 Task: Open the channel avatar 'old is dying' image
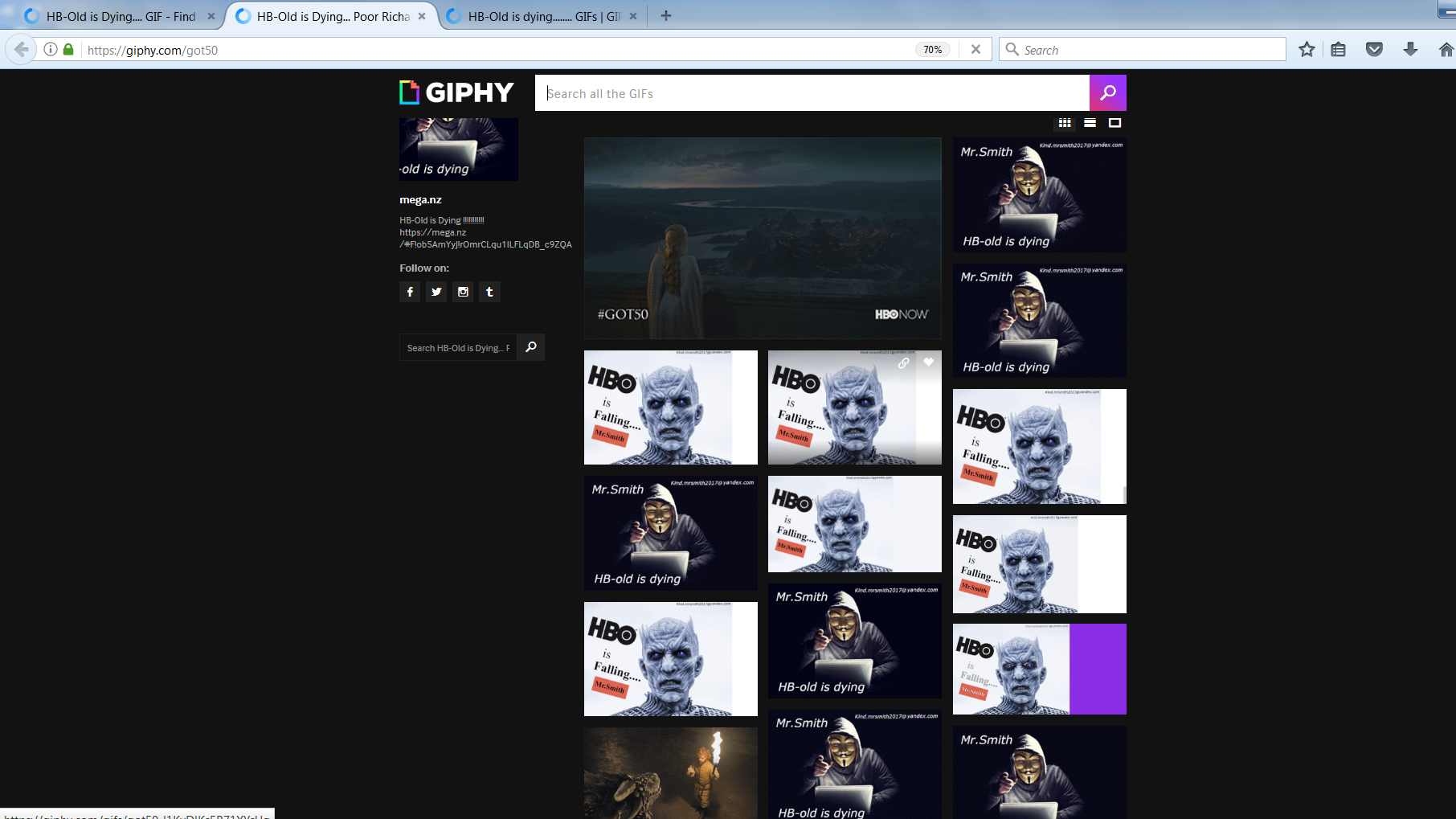pos(459,149)
